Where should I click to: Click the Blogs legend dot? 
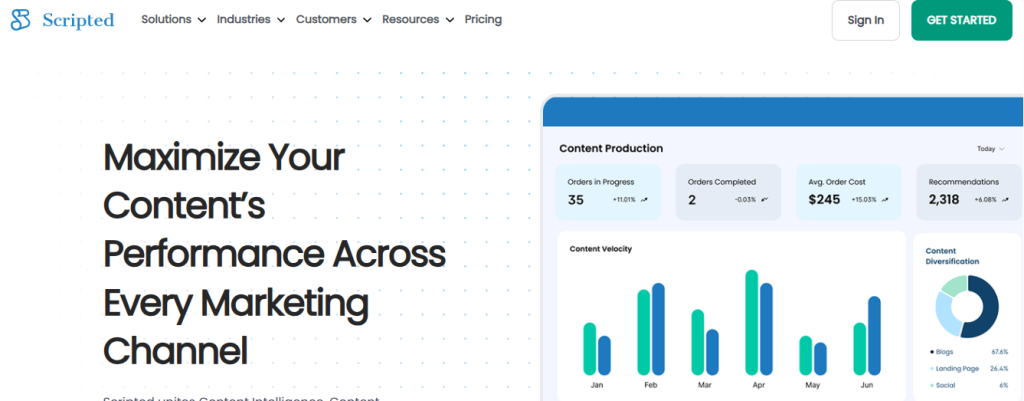[931, 352]
